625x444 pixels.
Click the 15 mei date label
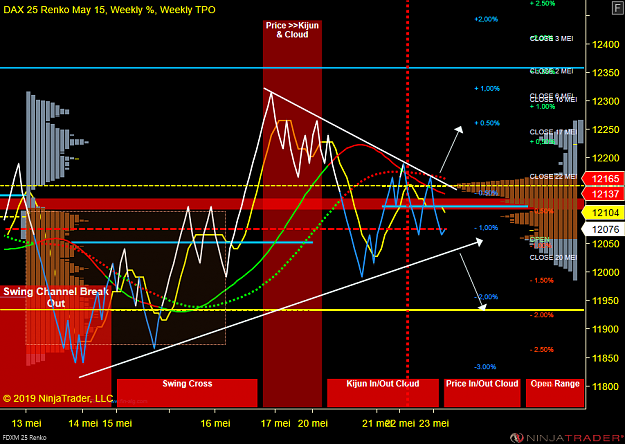[117, 423]
